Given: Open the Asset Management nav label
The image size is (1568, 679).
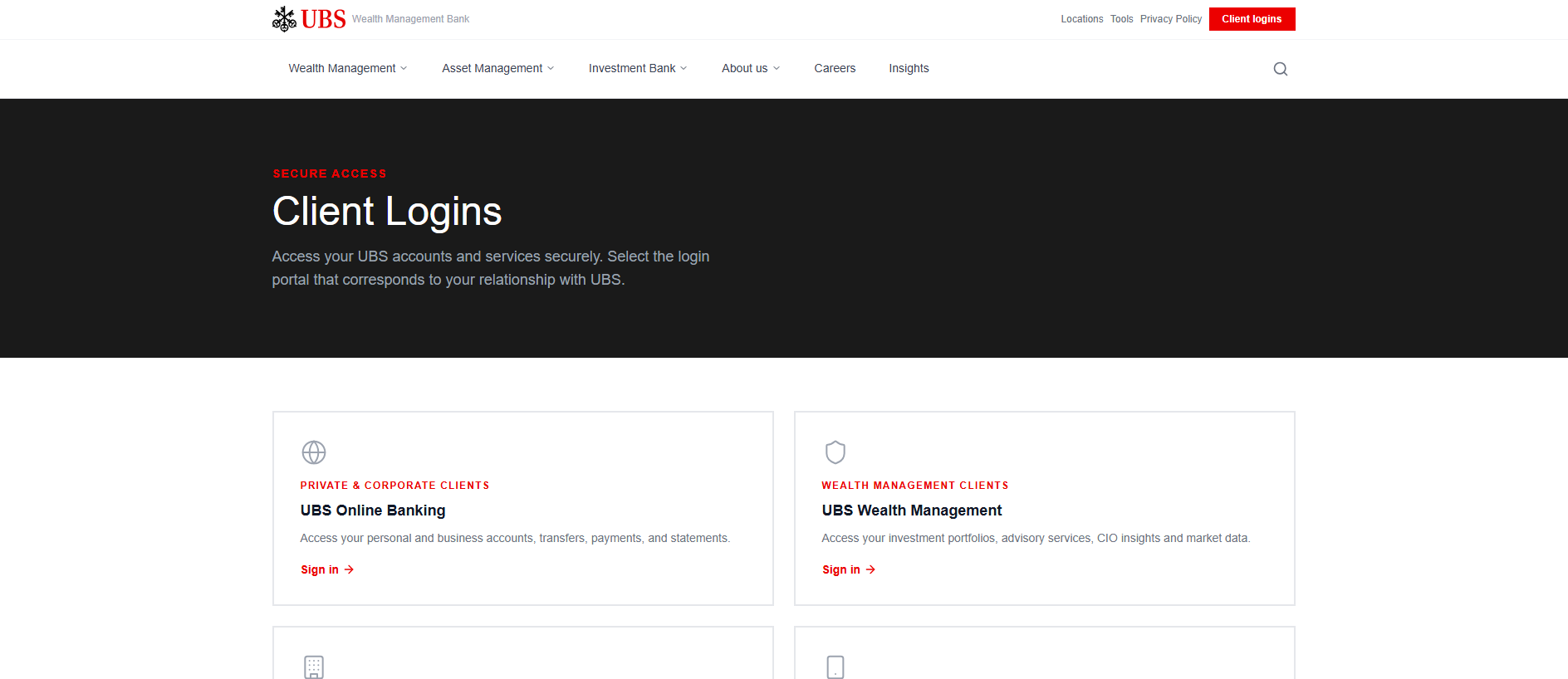Looking at the screenshot, I should (x=492, y=68).
